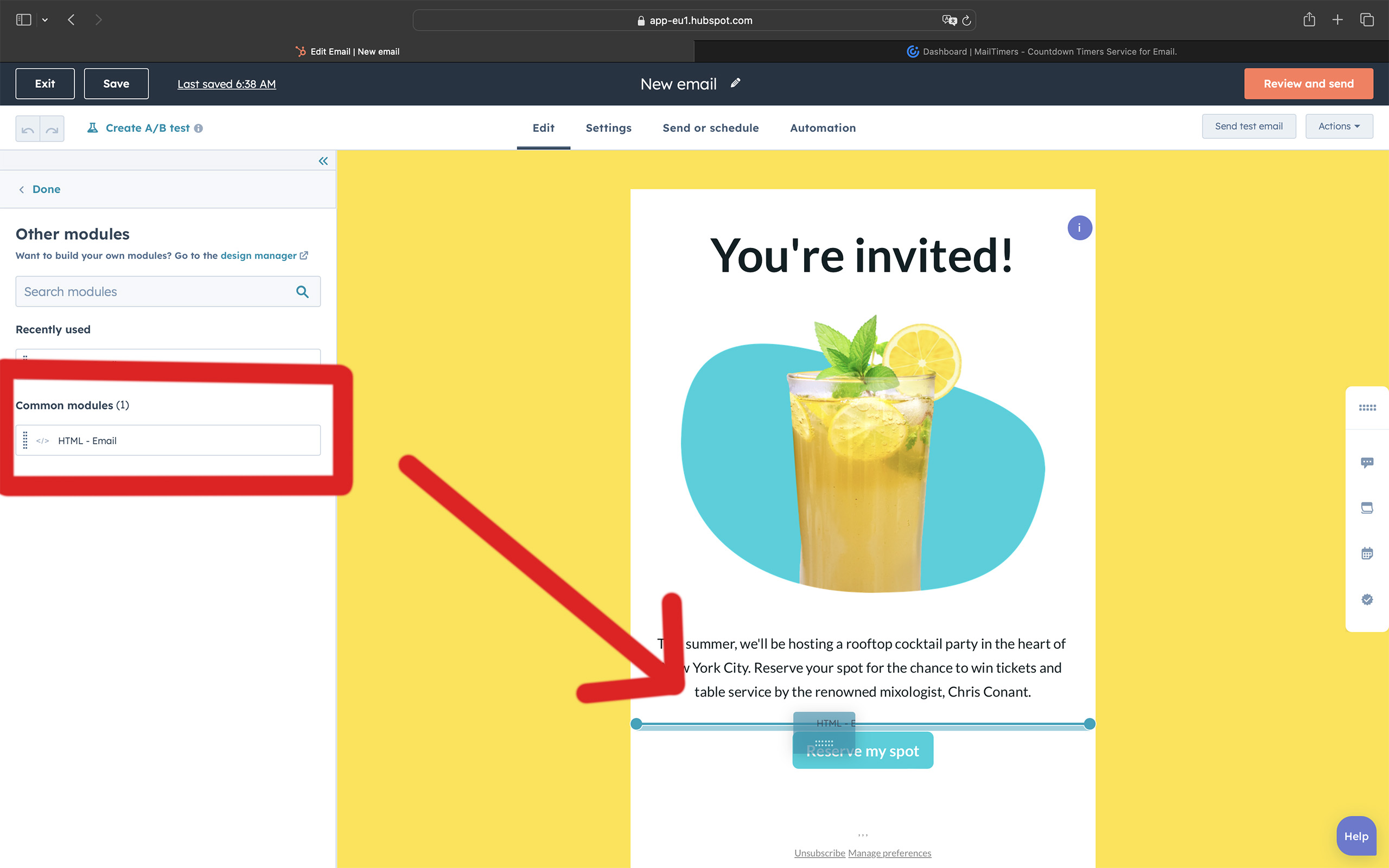Click the redo arrow button

(x=52, y=129)
